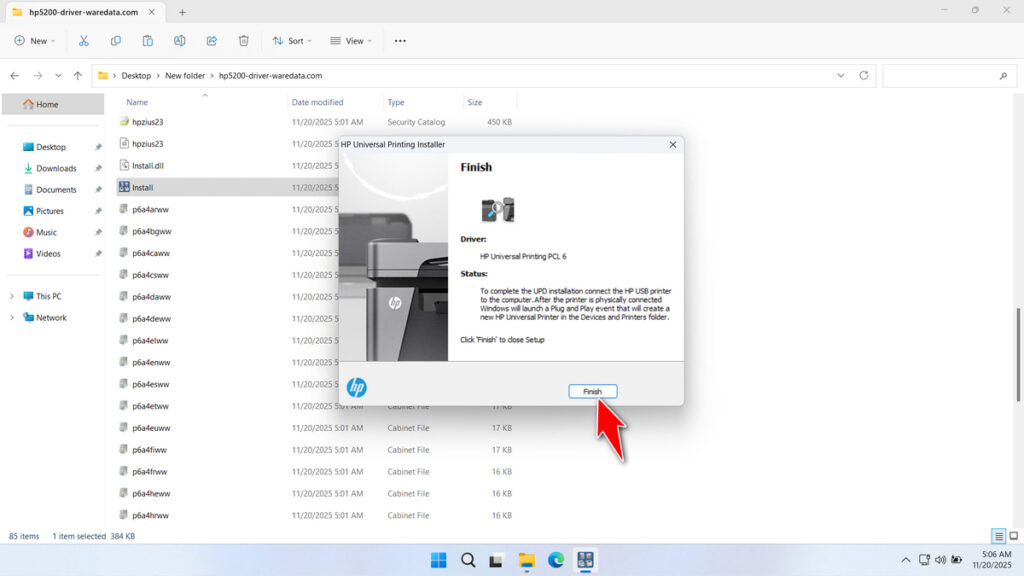The width and height of the screenshot is (1024, 576).
Task: Select the Install file in the list
Action: (142, 187)
